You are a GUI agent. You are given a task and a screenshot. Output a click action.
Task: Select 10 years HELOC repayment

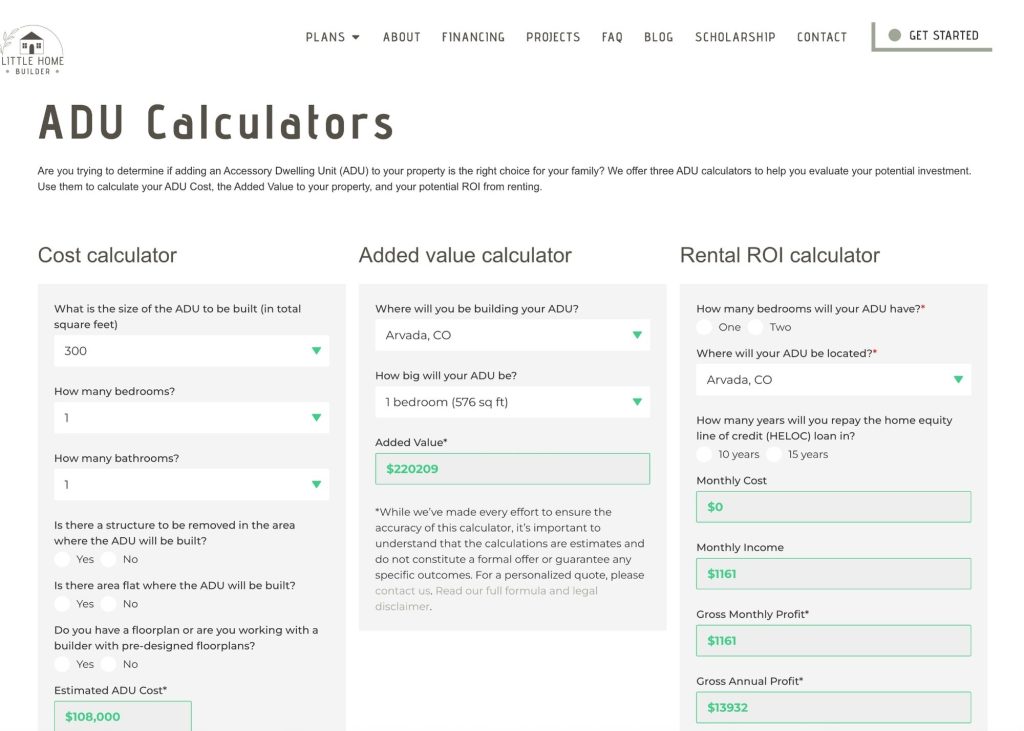coord(705,454)
